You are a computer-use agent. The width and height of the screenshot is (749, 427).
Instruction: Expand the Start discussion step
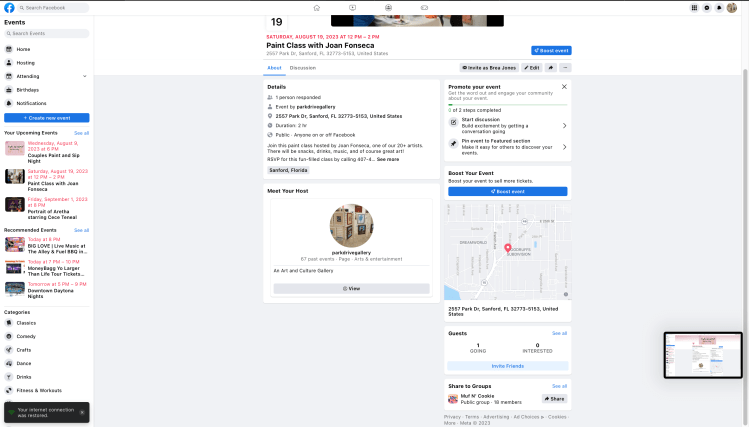[x=564, y=125]
